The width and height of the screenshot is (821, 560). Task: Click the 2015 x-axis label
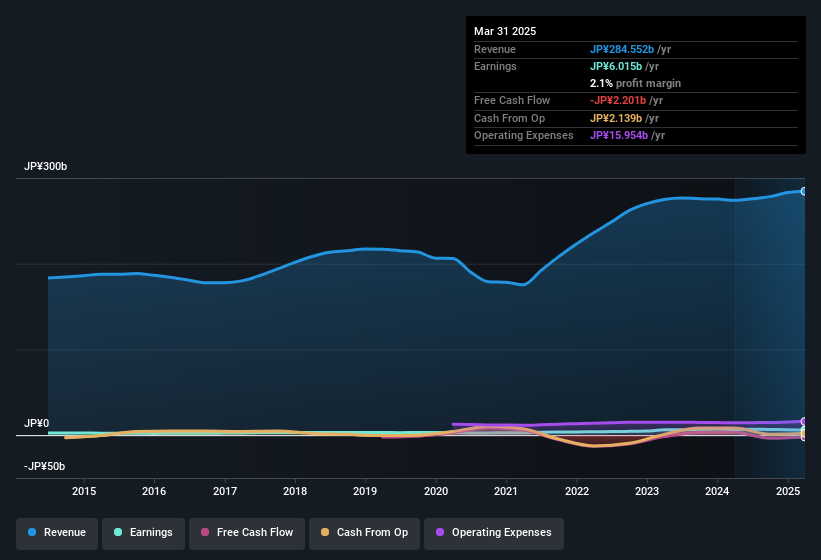point(84,491)
